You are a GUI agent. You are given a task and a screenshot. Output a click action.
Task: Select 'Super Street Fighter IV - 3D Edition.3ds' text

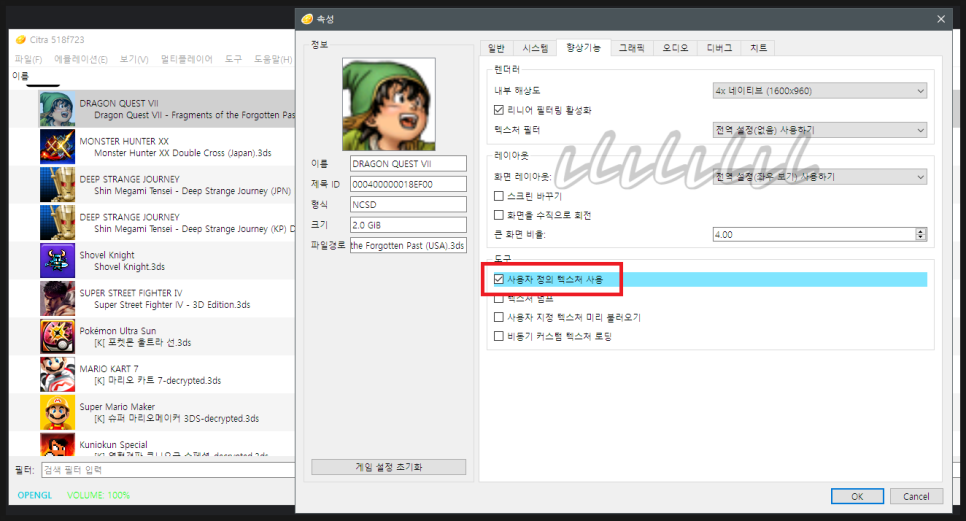pos(172,305)
